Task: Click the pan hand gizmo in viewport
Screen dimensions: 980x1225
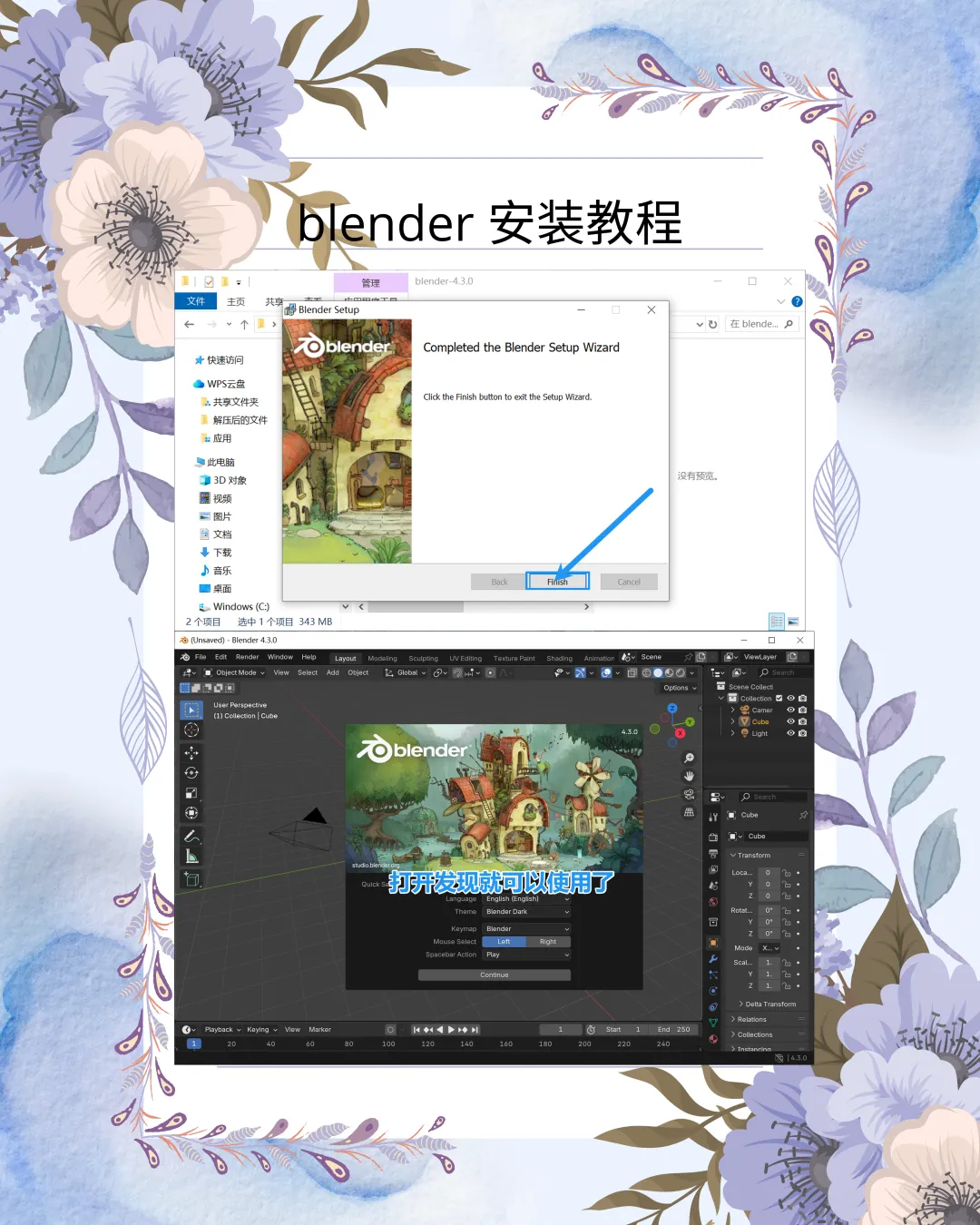Action: [689, 776]
